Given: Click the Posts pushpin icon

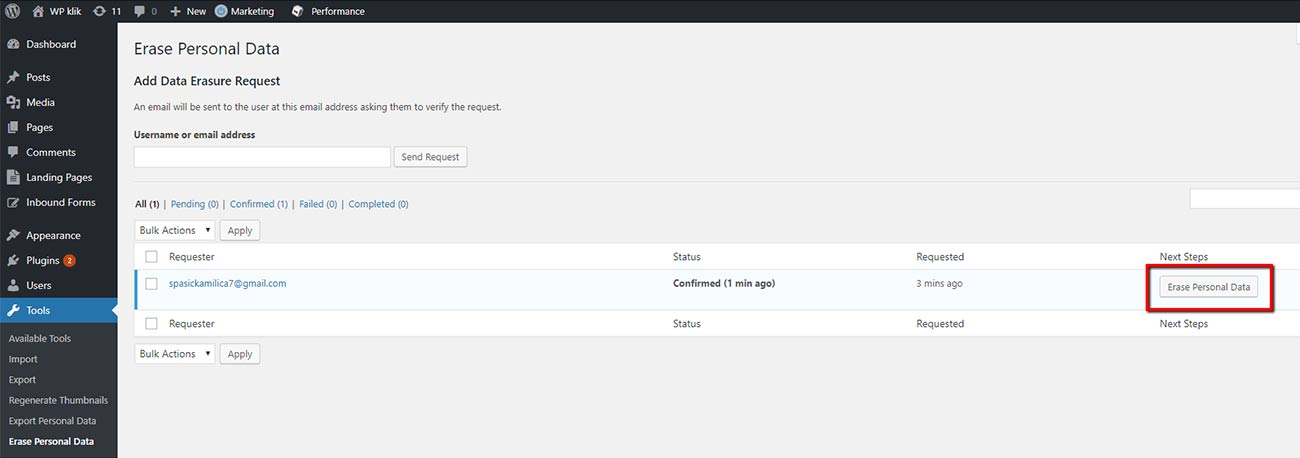Looking at the screenshot, I should [13, 77].
